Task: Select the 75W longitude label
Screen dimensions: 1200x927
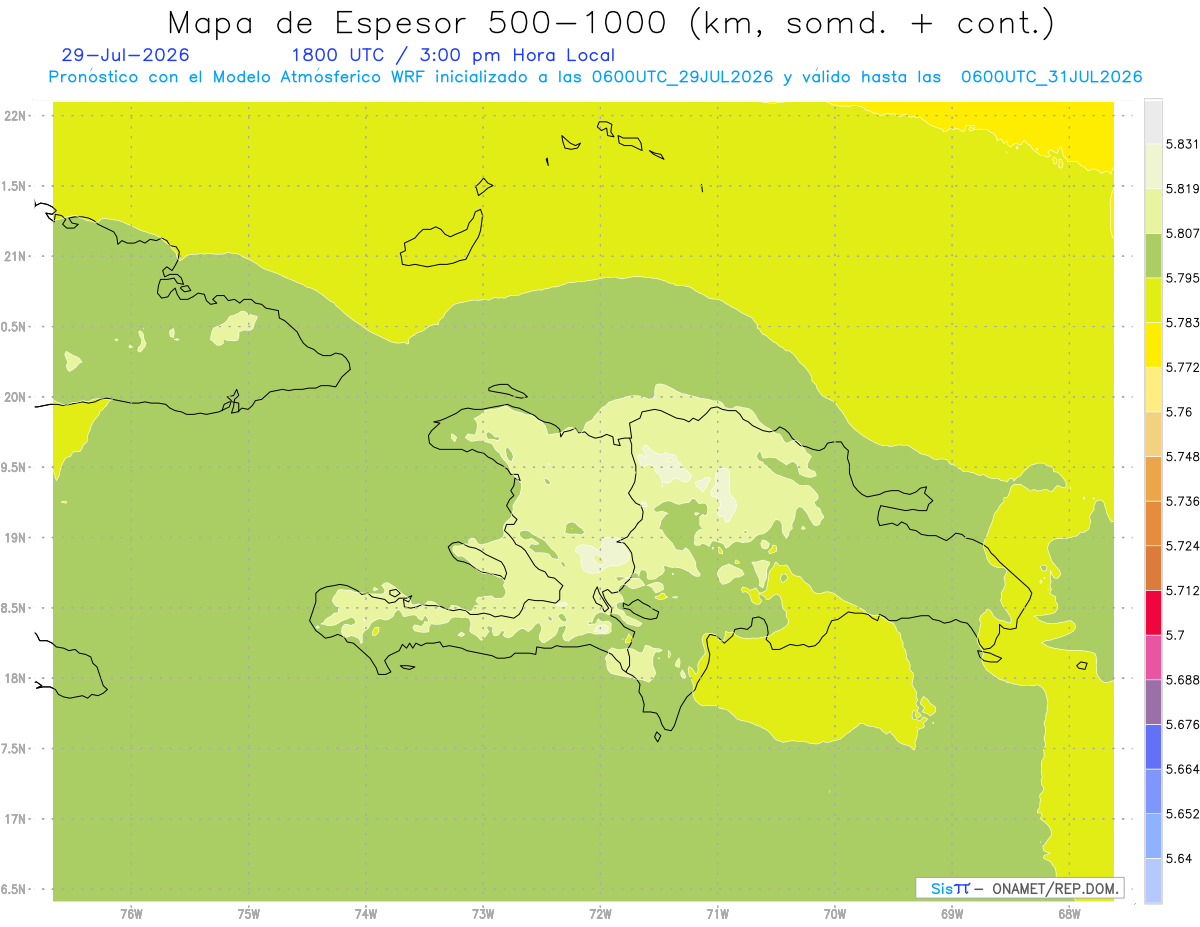Action: [x=249, y=914]
